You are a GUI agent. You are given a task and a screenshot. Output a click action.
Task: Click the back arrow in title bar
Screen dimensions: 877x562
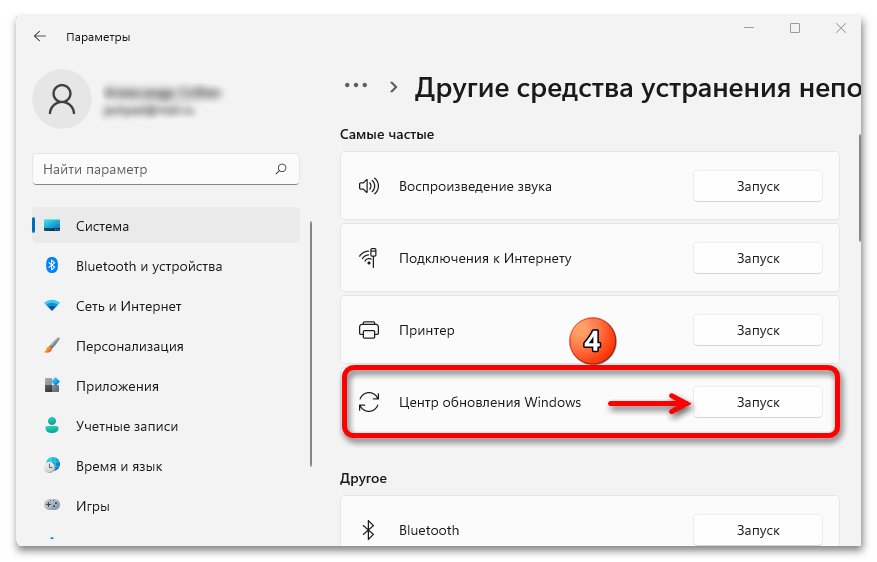click(40, 36)
